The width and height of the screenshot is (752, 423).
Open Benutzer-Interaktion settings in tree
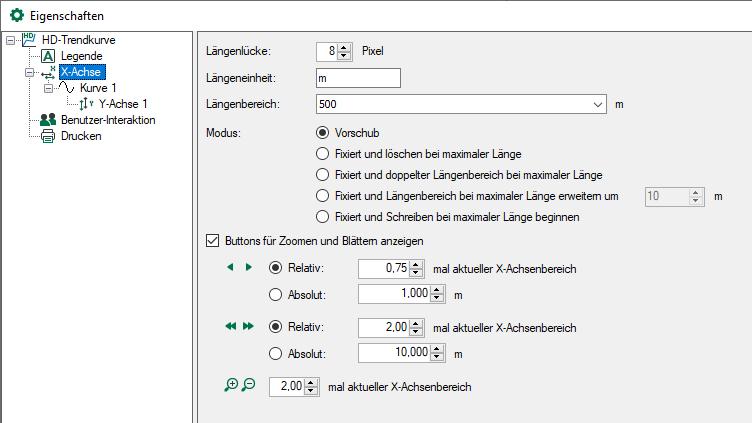(x=107, y=120)
